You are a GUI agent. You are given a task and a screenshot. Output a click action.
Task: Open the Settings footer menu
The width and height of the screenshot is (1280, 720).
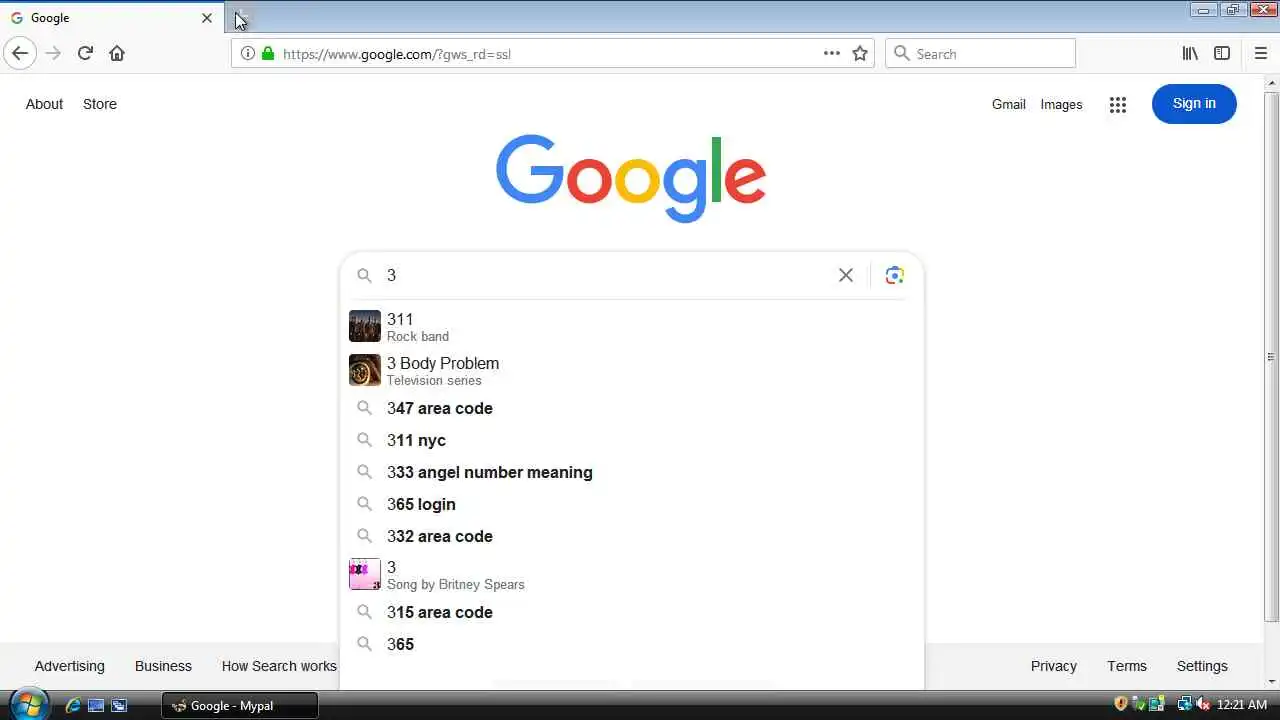point(1202,666)
